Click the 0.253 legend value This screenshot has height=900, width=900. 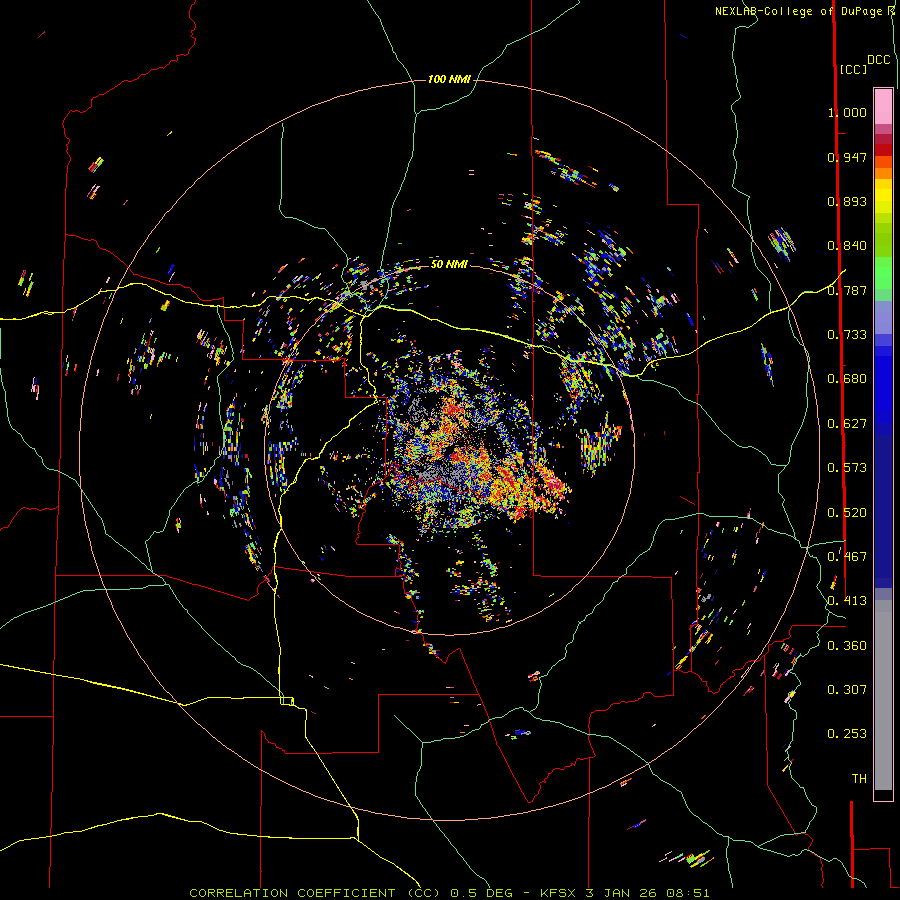(847, 734)
